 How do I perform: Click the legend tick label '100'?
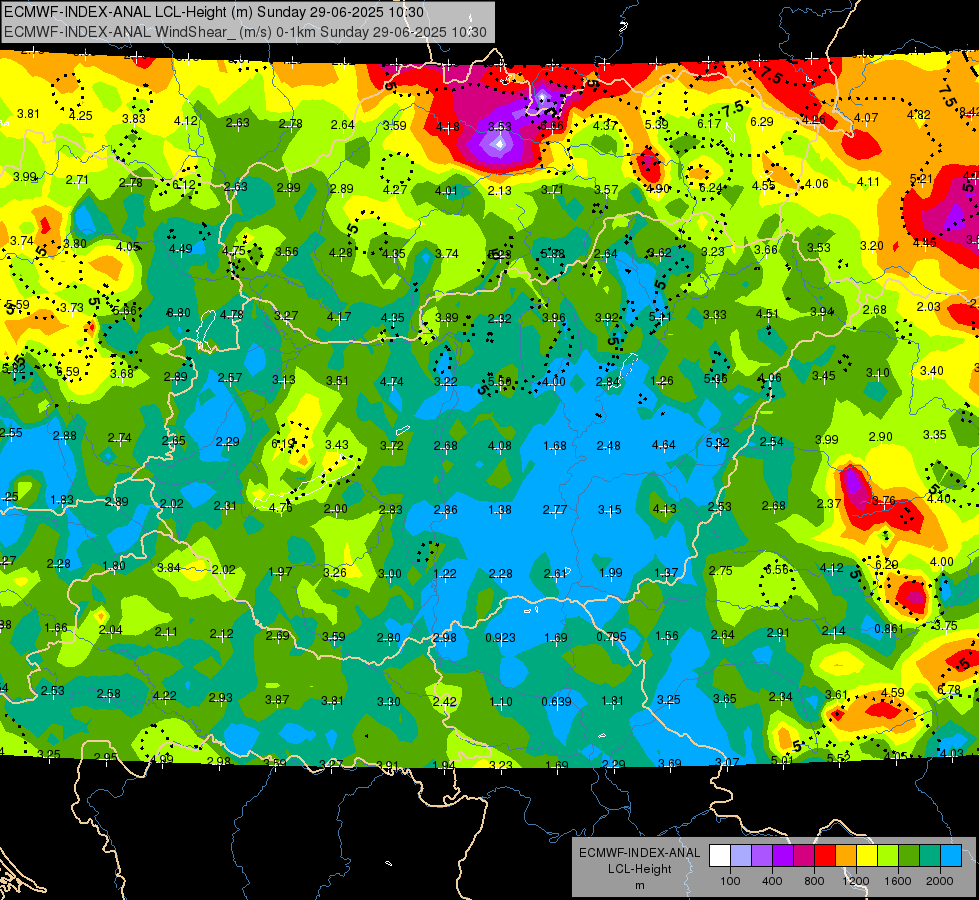730,881
